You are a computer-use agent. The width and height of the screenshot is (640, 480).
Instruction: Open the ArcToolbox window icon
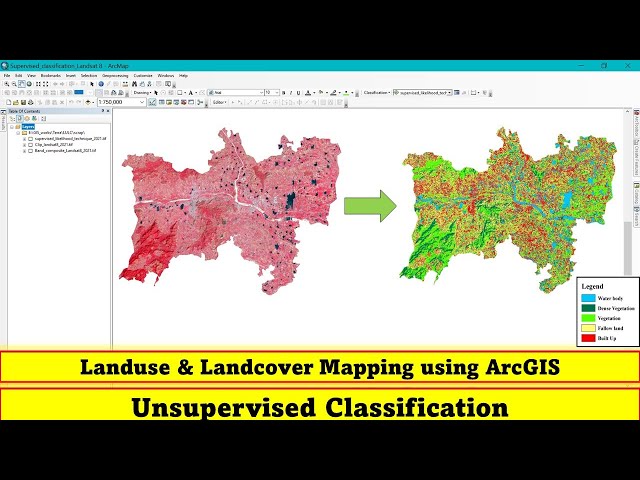coord(183,102)
